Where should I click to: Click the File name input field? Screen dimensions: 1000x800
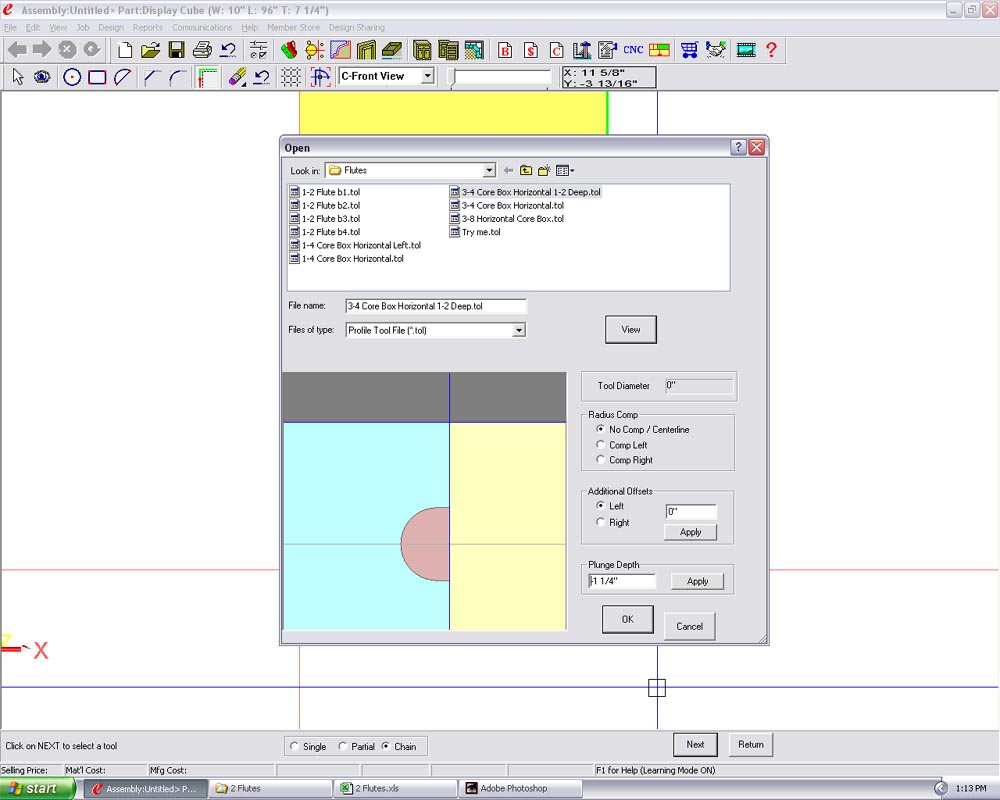[x=436, y=306]
